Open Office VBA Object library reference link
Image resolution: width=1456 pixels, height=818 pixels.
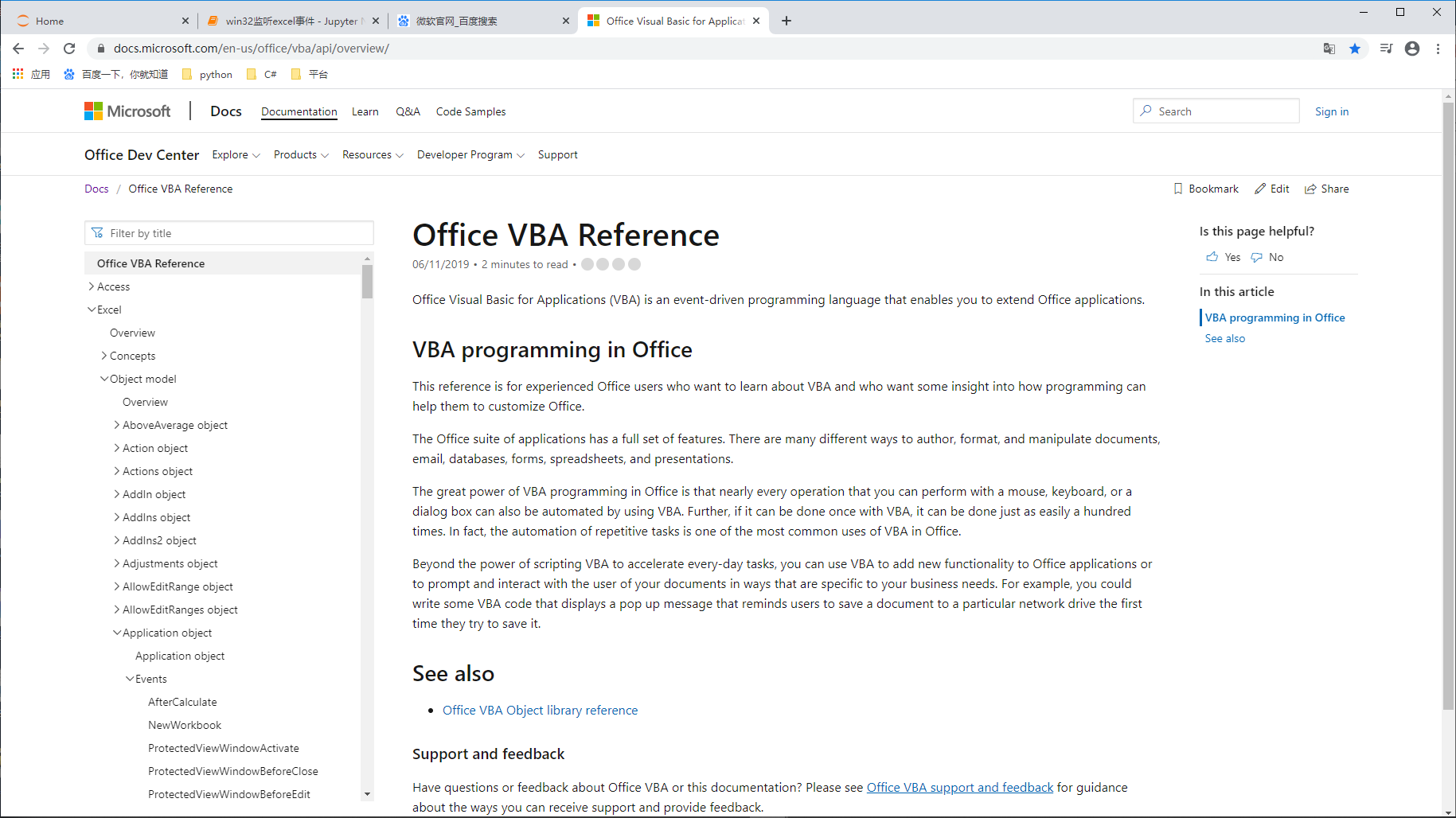[541, 711]
